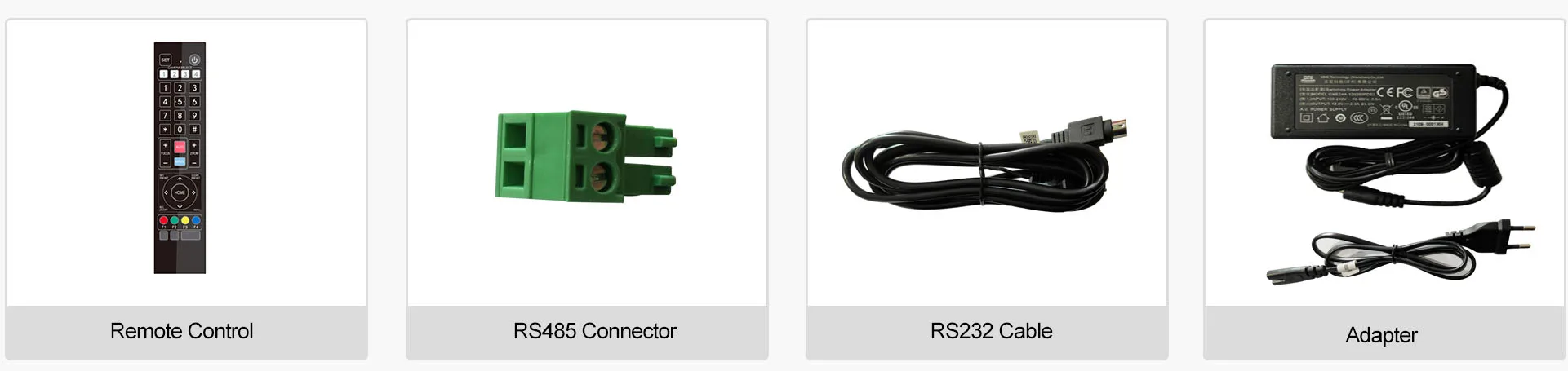Click the HOME button on the remote image
The image size is (1568, 371).
coord(180,192)
